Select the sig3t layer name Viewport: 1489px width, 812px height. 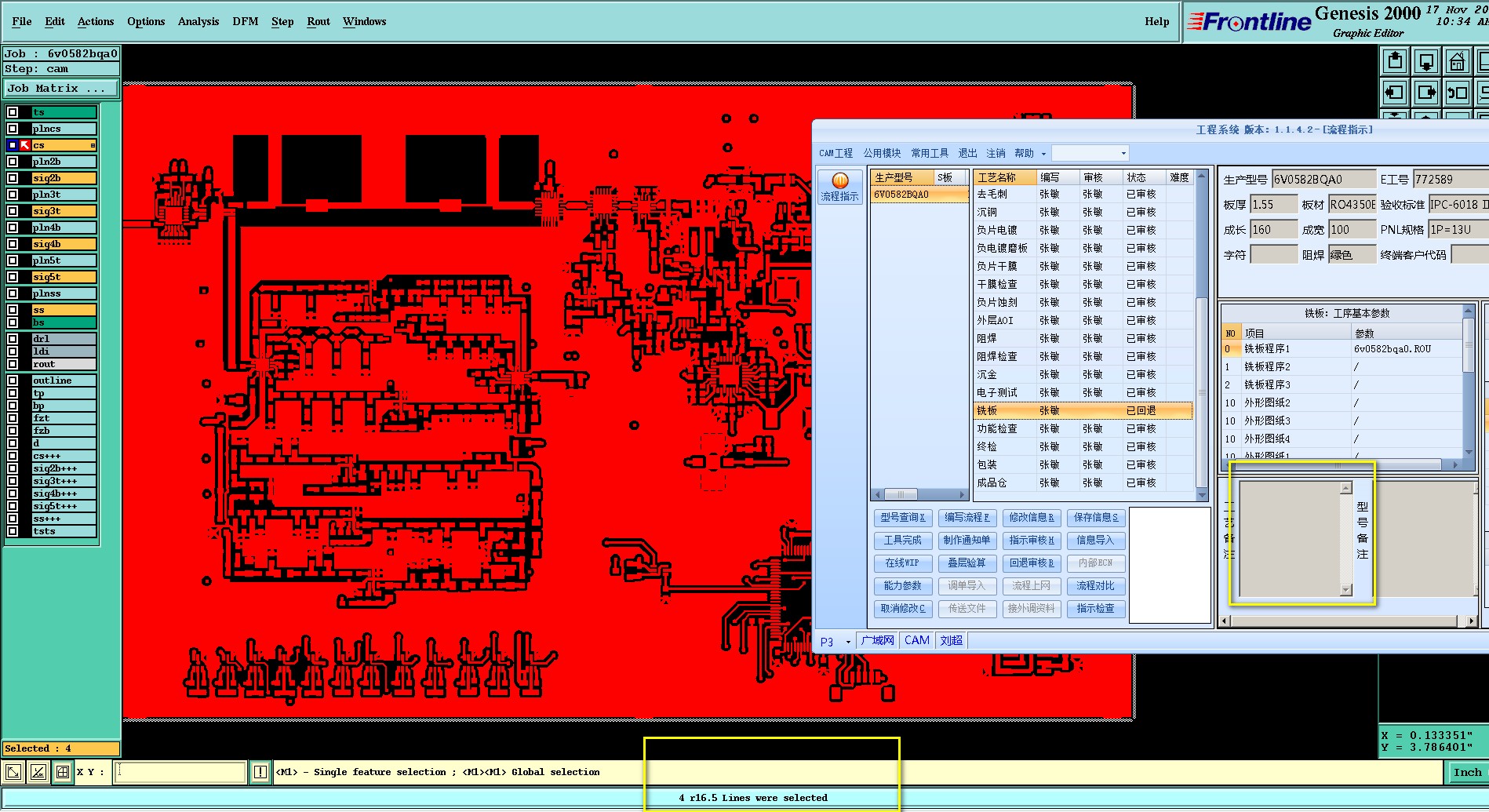pyautogui.click(x=64, y=211)
